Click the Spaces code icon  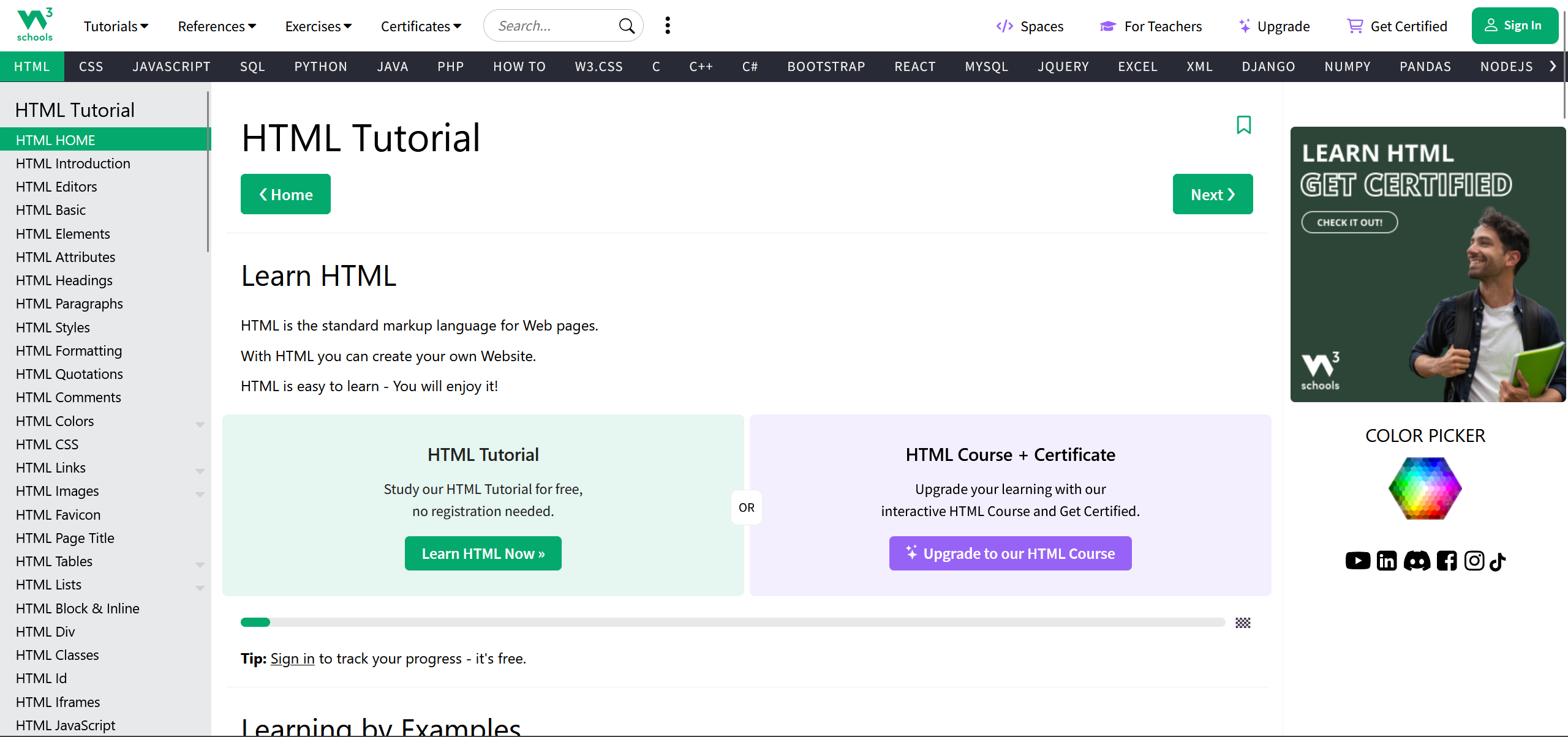point(1005,26)
